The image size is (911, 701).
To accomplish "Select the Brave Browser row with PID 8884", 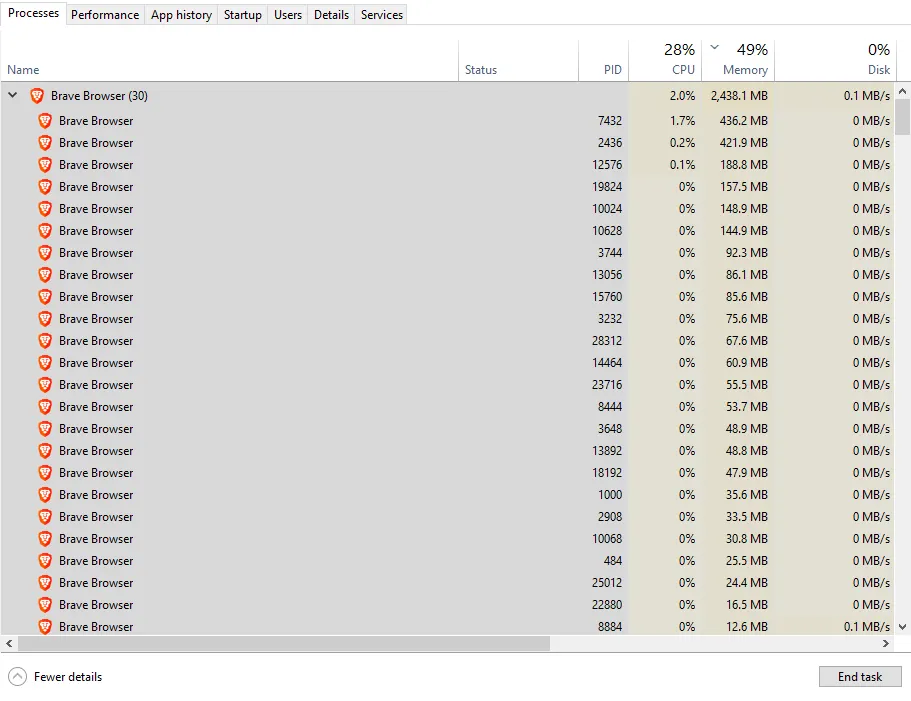I will [448, 627].
